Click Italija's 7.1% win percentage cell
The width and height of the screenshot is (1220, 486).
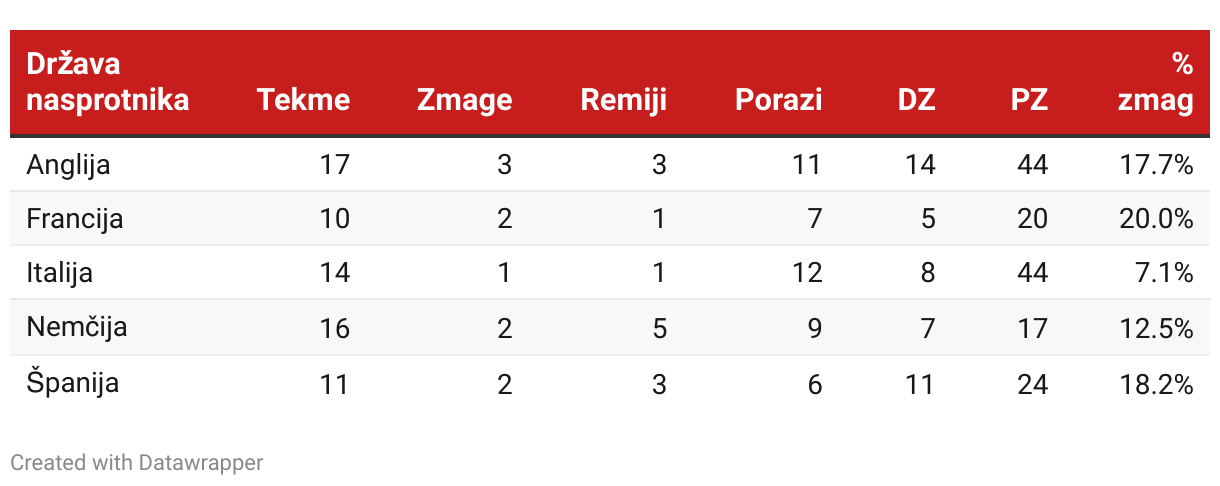point(1165,273)
